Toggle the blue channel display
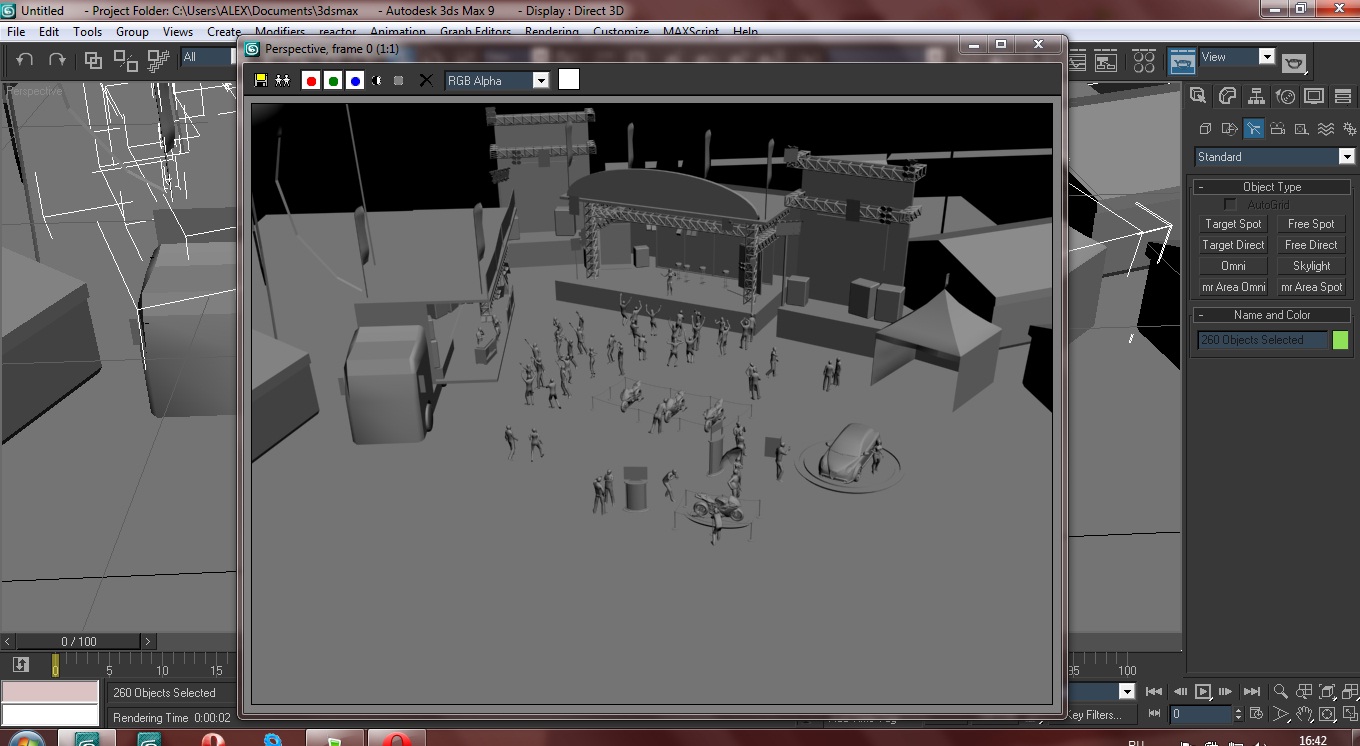The height and width of the screenshot is (746, 1360). 355,81
